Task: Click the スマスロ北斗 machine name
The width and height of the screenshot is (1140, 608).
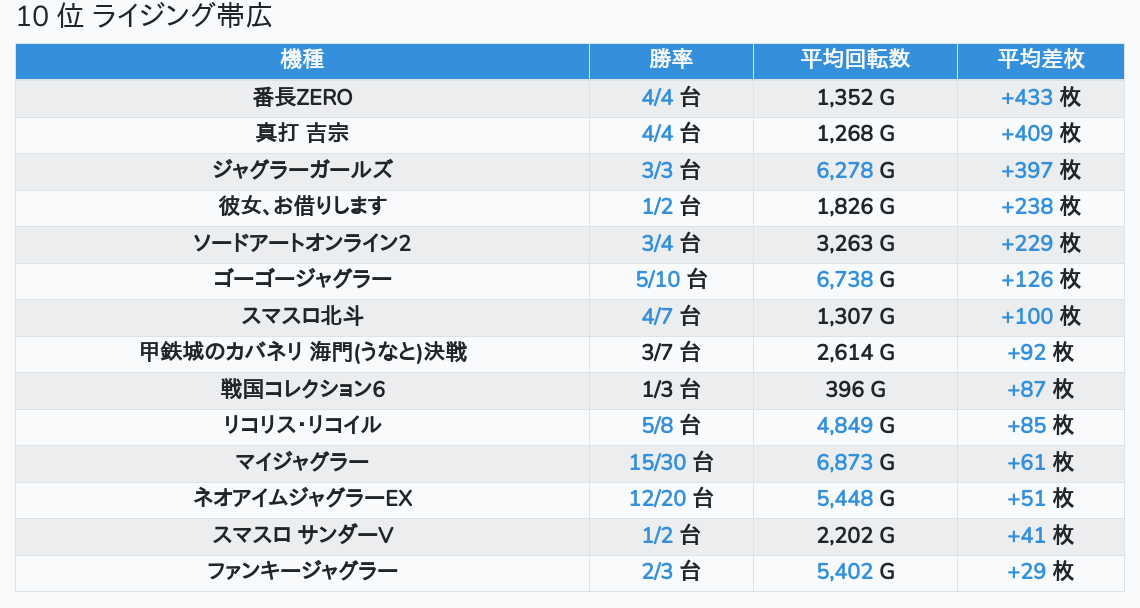Action: click(302, 316)
